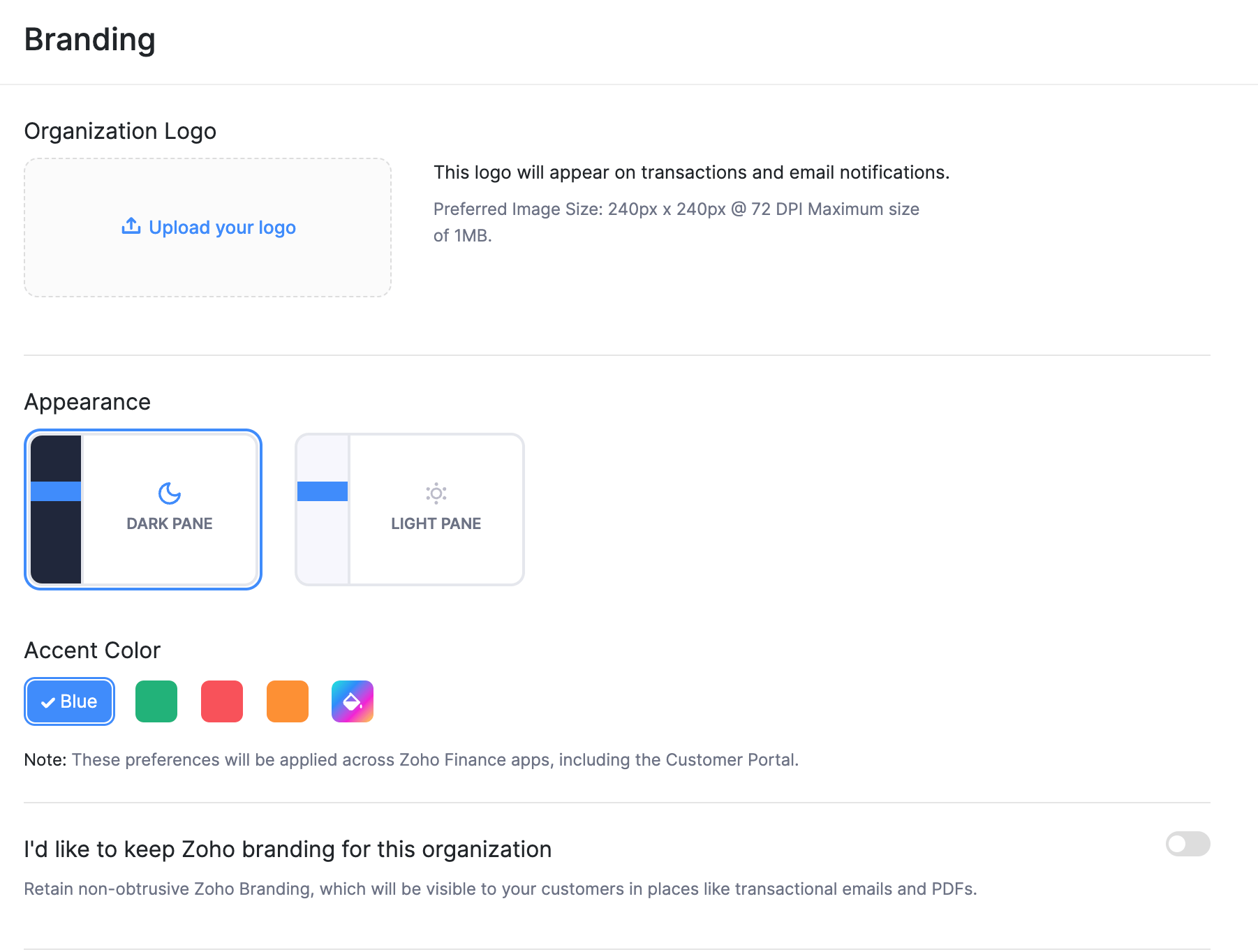Image resolution: width=1258 pixels, height=952 pixels.
Task: Click the sun icon on the Light Pane card
Action: click(436, 493)
